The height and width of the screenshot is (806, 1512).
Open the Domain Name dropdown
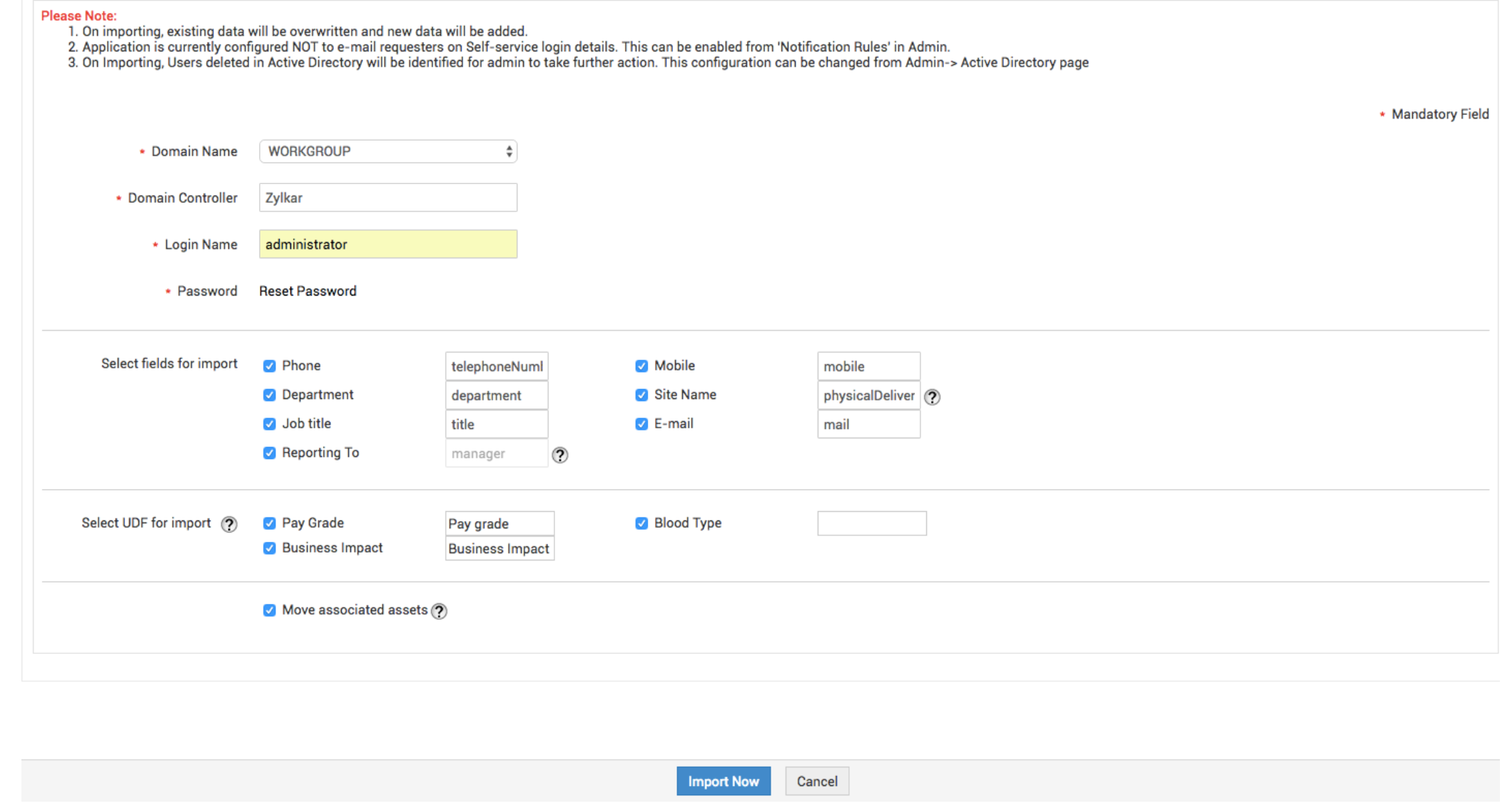(387, 151)
